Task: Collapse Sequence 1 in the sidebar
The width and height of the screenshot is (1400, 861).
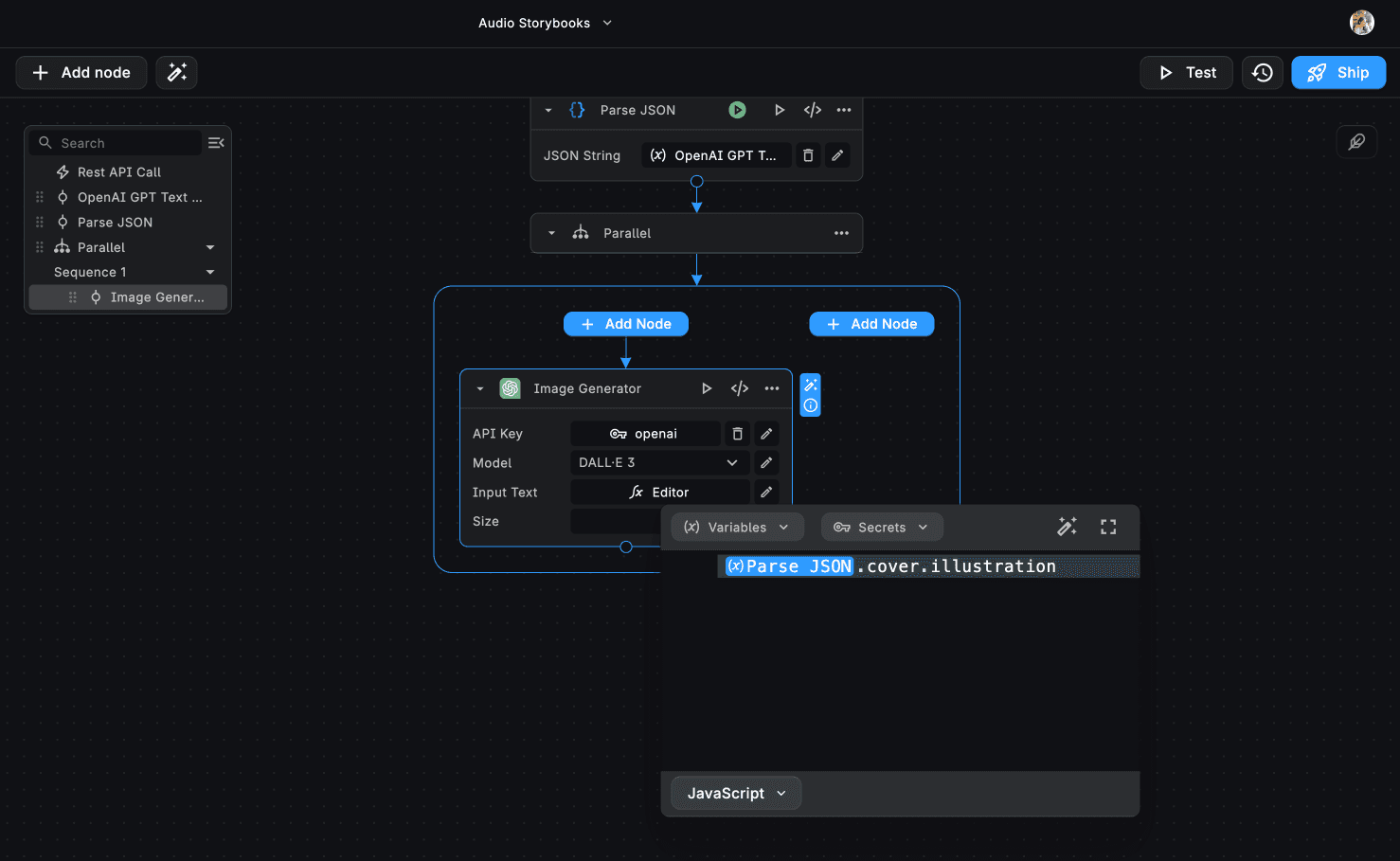Action: 210,272
